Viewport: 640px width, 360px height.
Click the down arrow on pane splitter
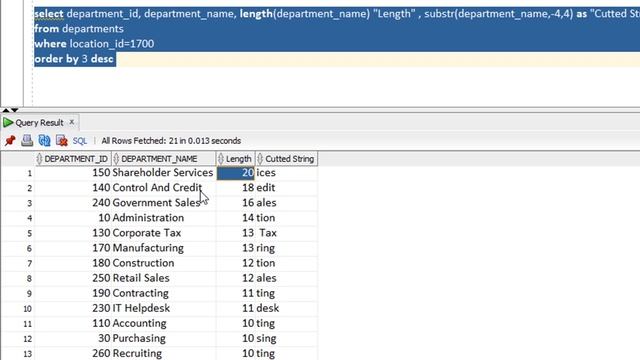point(15,110)
